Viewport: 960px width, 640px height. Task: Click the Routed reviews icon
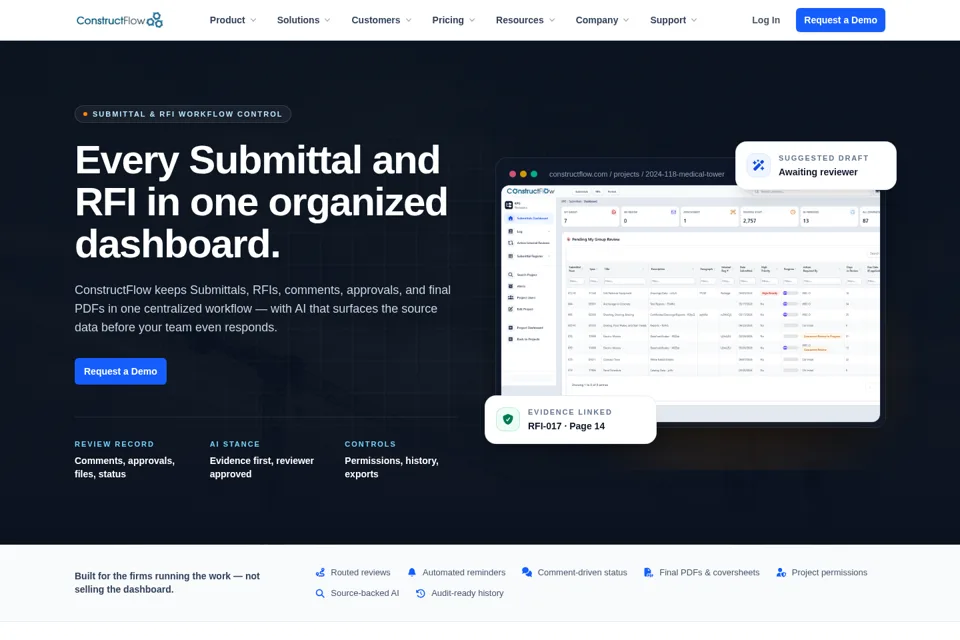(320, 573)
